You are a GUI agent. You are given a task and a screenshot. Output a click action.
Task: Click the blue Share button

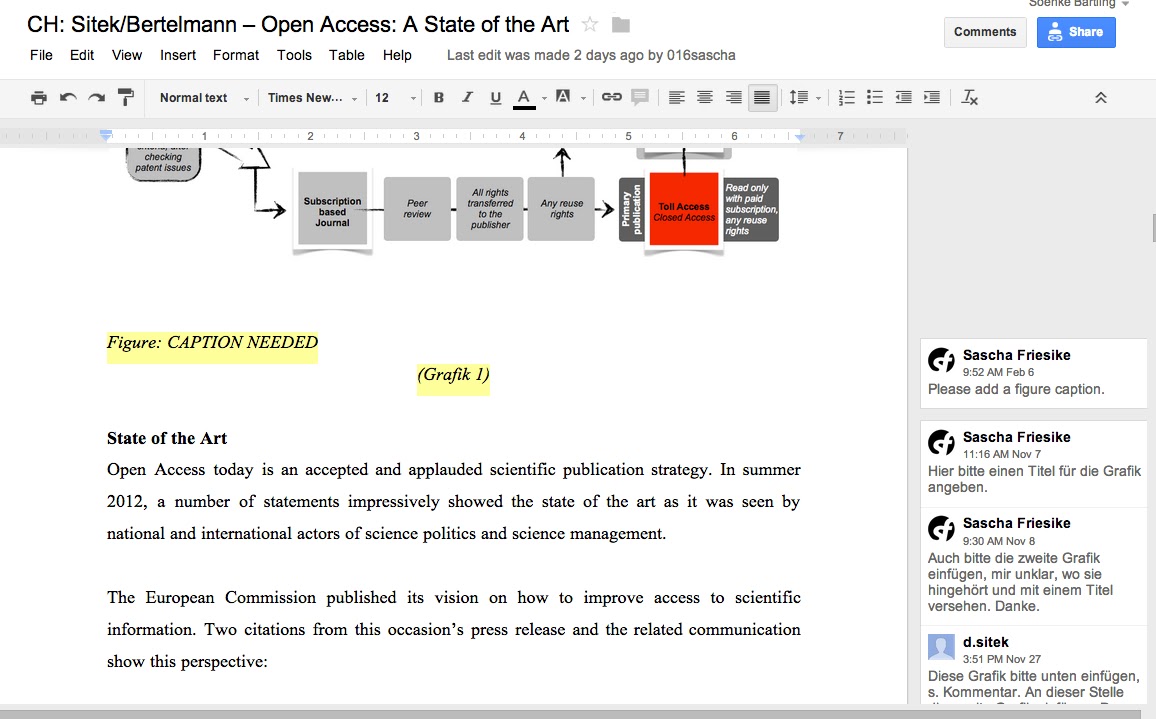[1076, 32]
